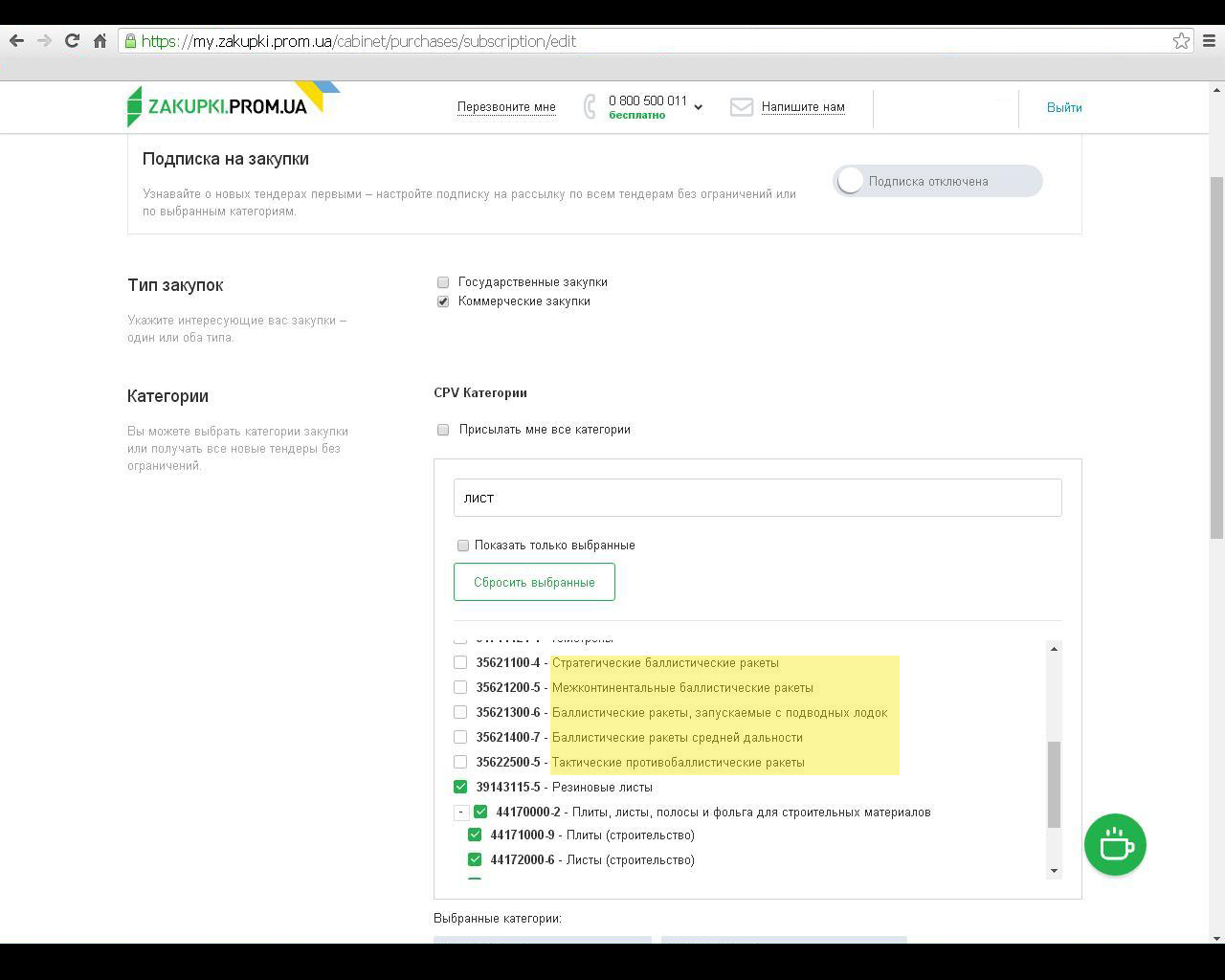Uncheck Коммерческие закупки checkbox
The height and width of the screenshot is (980, 1225).
[443, 301]
